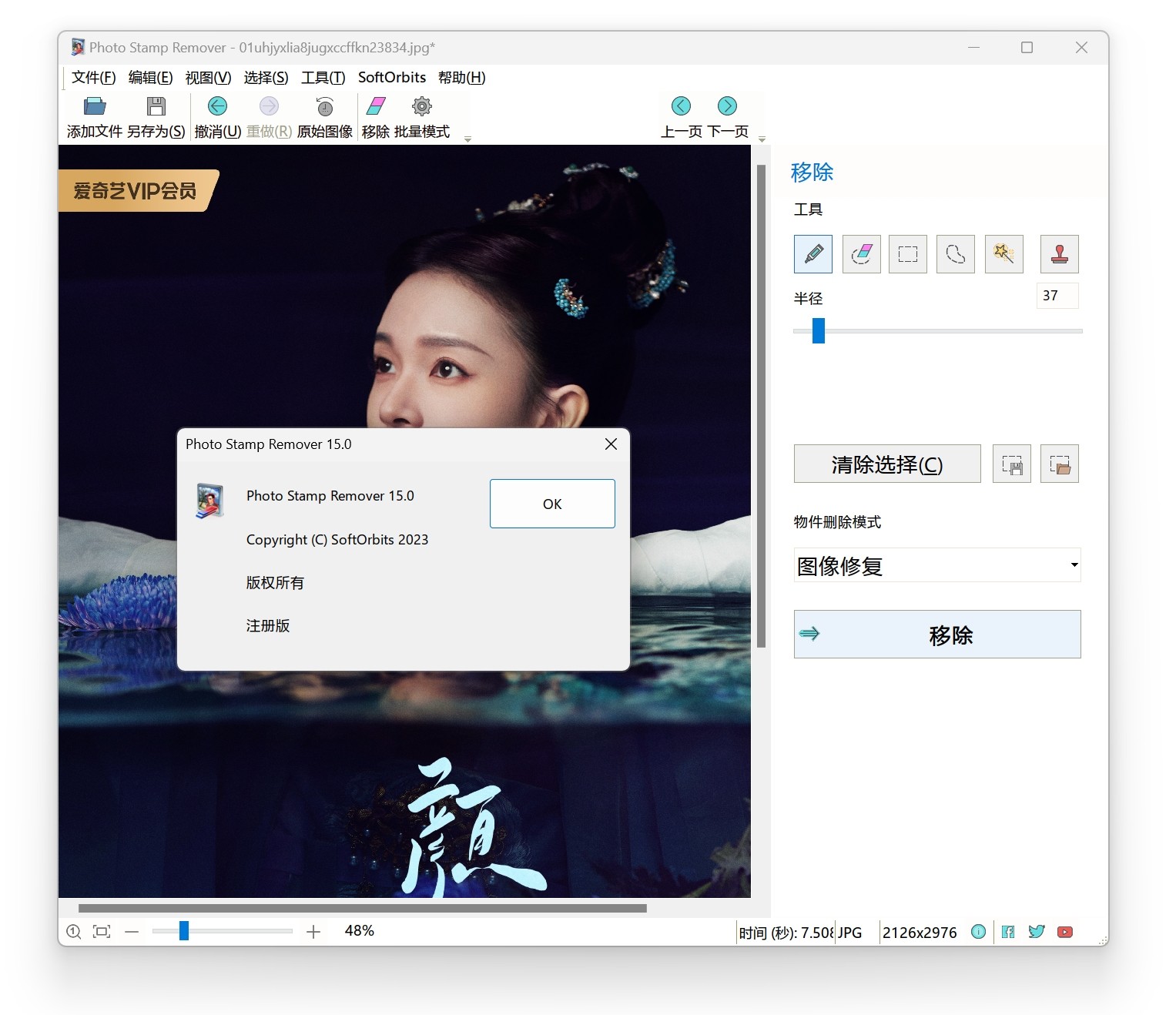1176x1015 pixels.
Task: Open the 编辑(E) menu
Action: tap(151, 78)
